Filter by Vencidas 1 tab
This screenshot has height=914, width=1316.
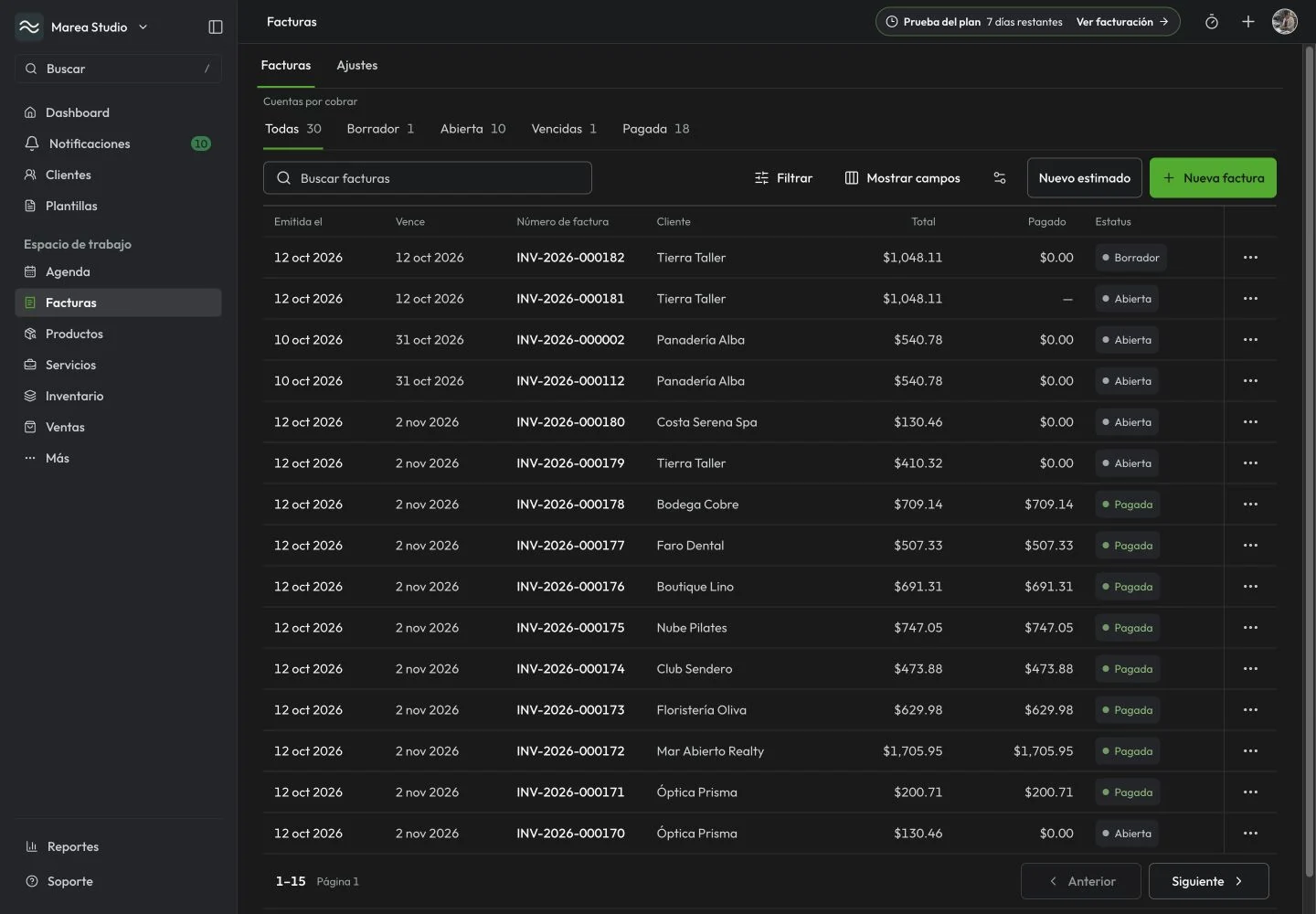564,129
